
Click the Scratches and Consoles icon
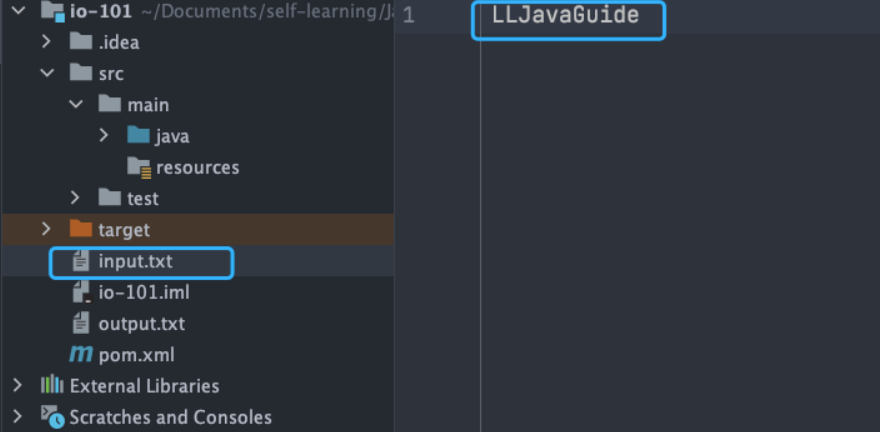pyautogui.click(x=52, y=416)
